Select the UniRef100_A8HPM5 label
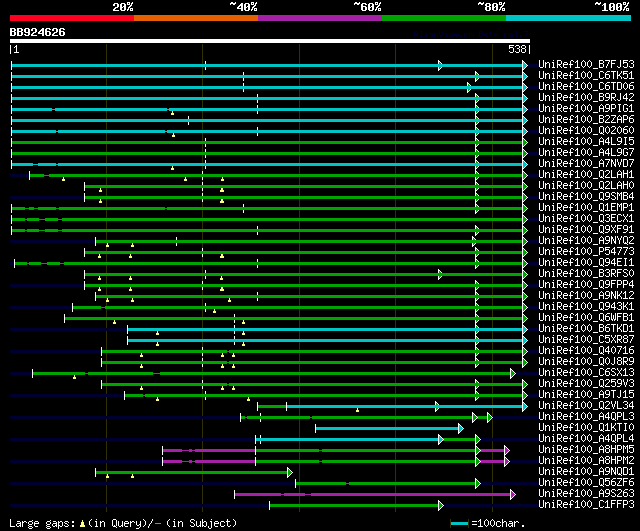The height and width of the screenshot is (531, 640). (x=586, y=450)
